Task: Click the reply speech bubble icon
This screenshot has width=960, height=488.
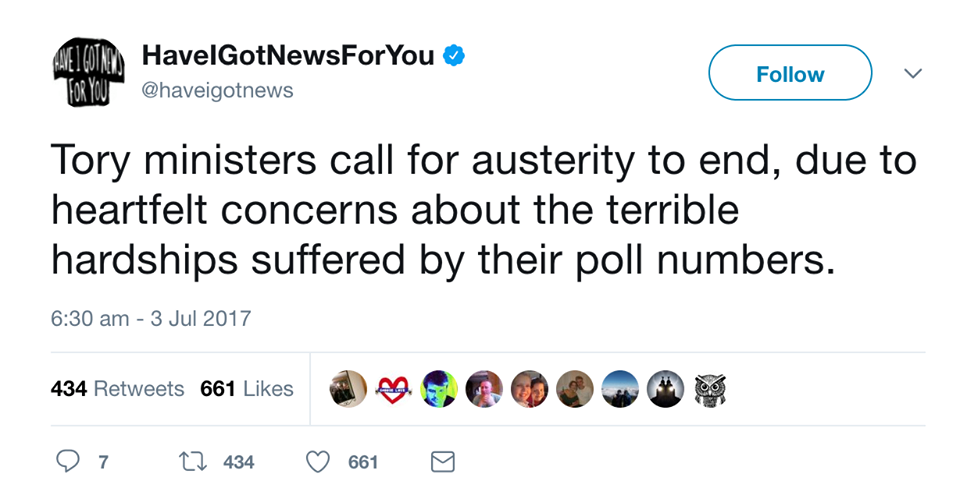Action: [x=67, y=461]
